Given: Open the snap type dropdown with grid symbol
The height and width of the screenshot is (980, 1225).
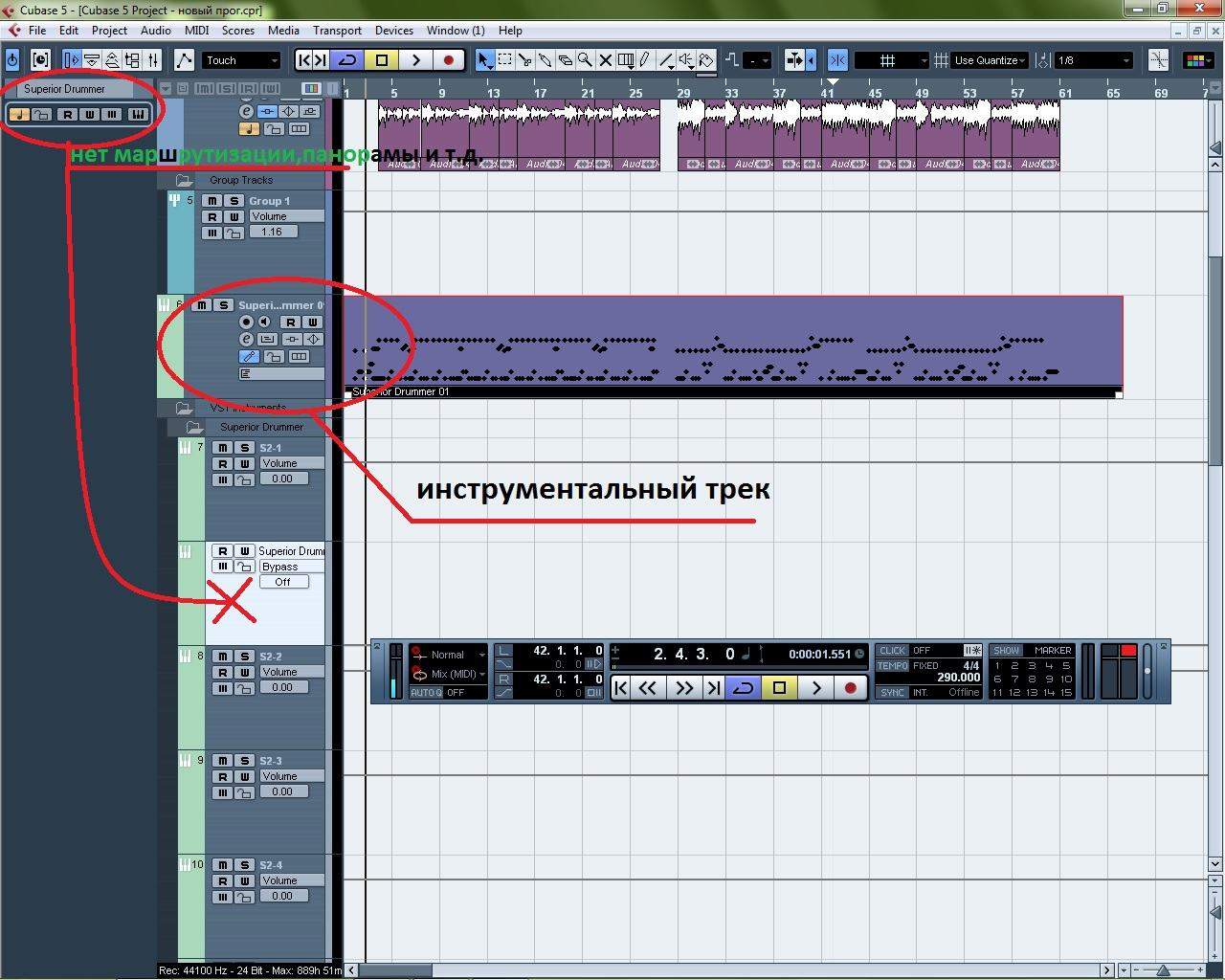Looking at the screenshot, I should (892, 60).
